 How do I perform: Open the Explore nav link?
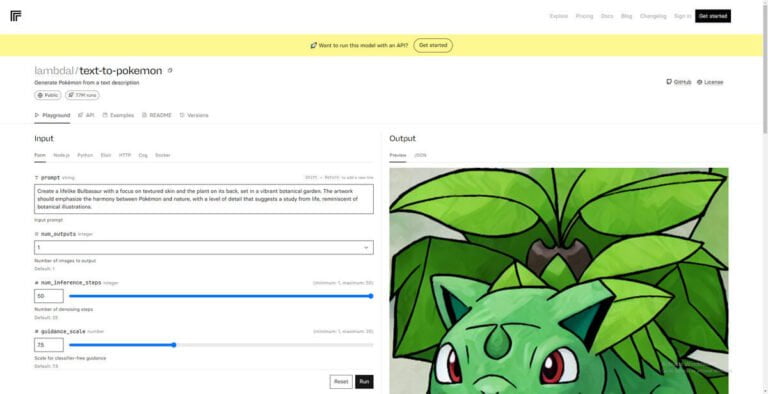pos(558,16)
